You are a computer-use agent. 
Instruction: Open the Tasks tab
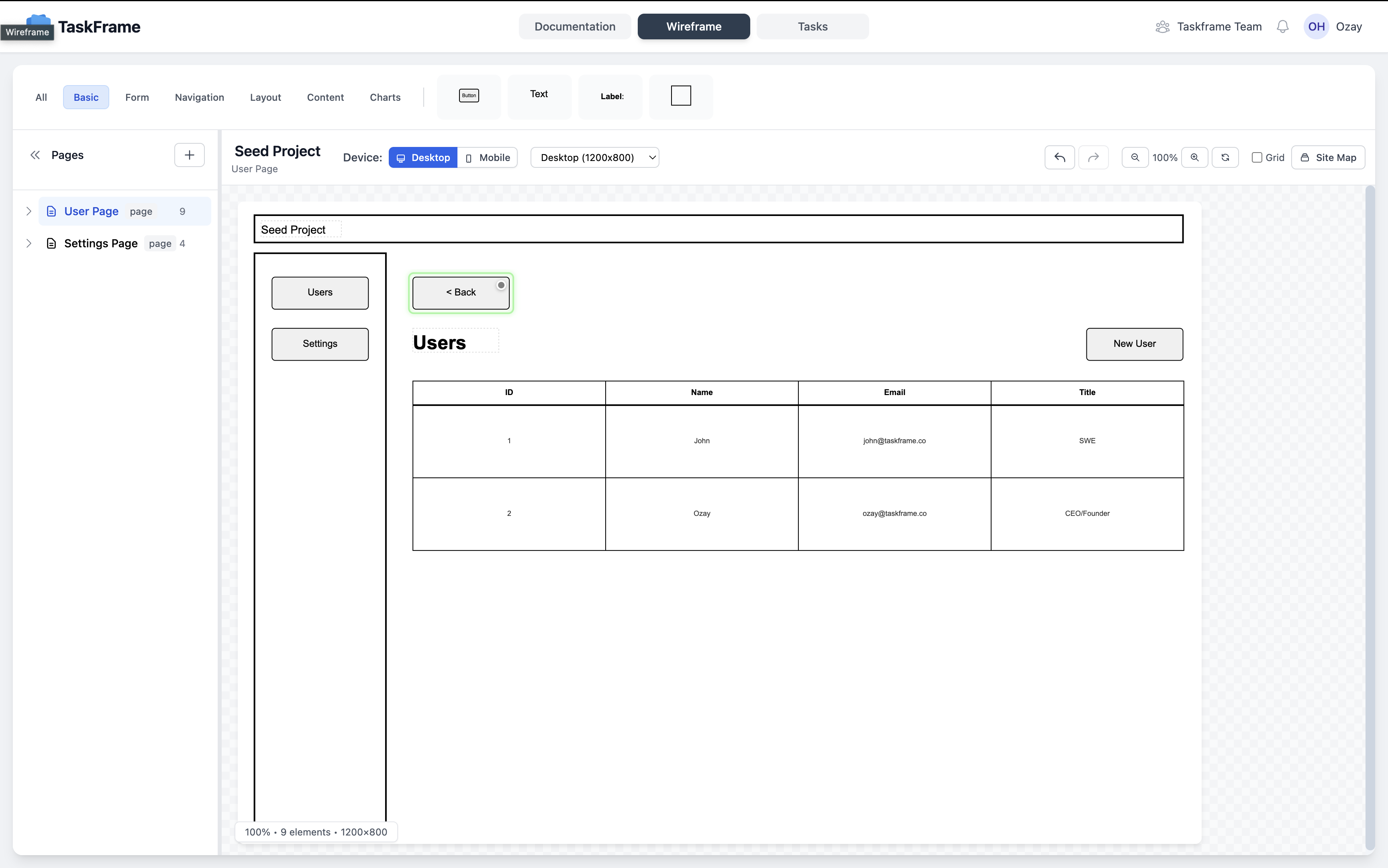(x=812, y=26)
